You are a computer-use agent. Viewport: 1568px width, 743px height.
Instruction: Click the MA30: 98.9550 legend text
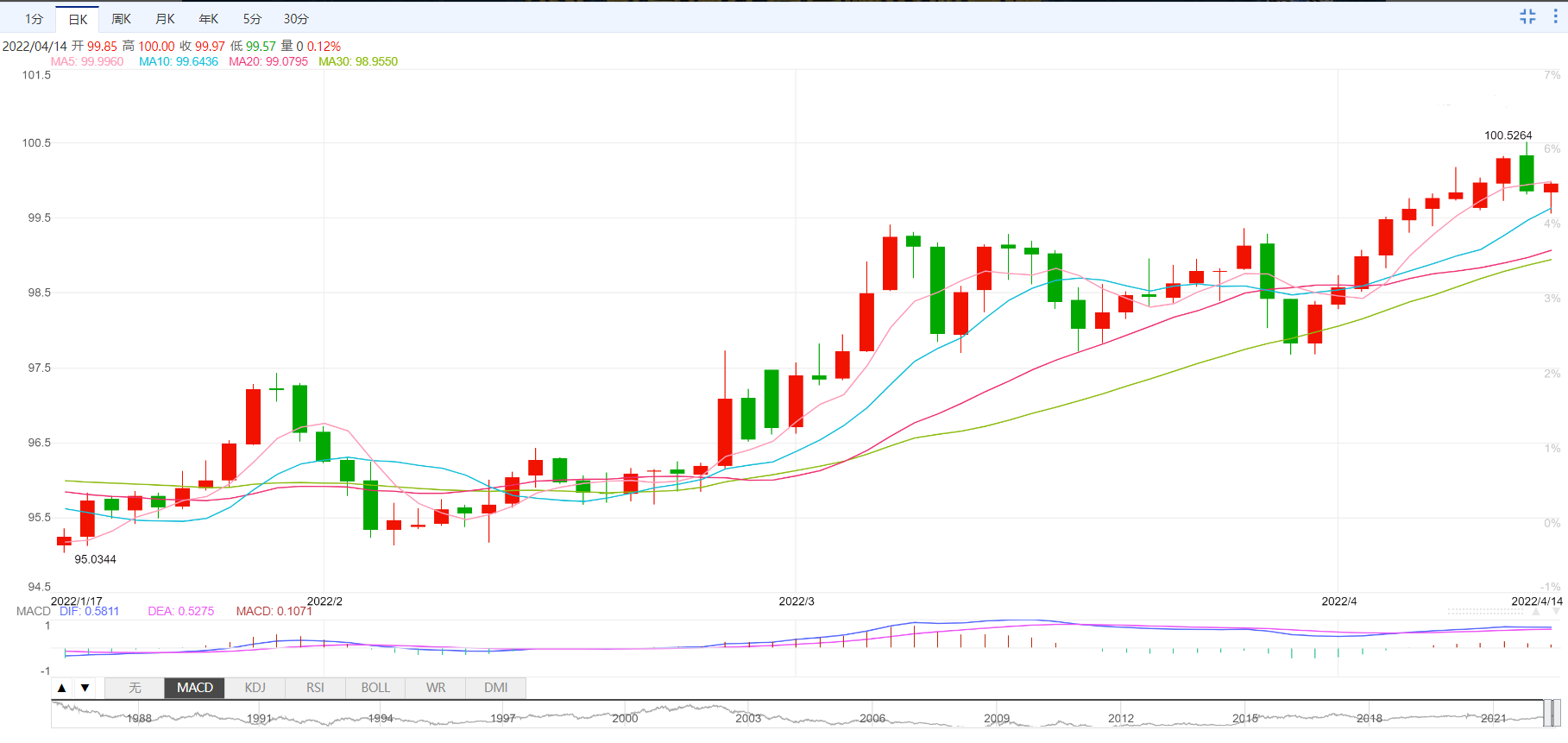pyautogui.click(x=358, y=61)
